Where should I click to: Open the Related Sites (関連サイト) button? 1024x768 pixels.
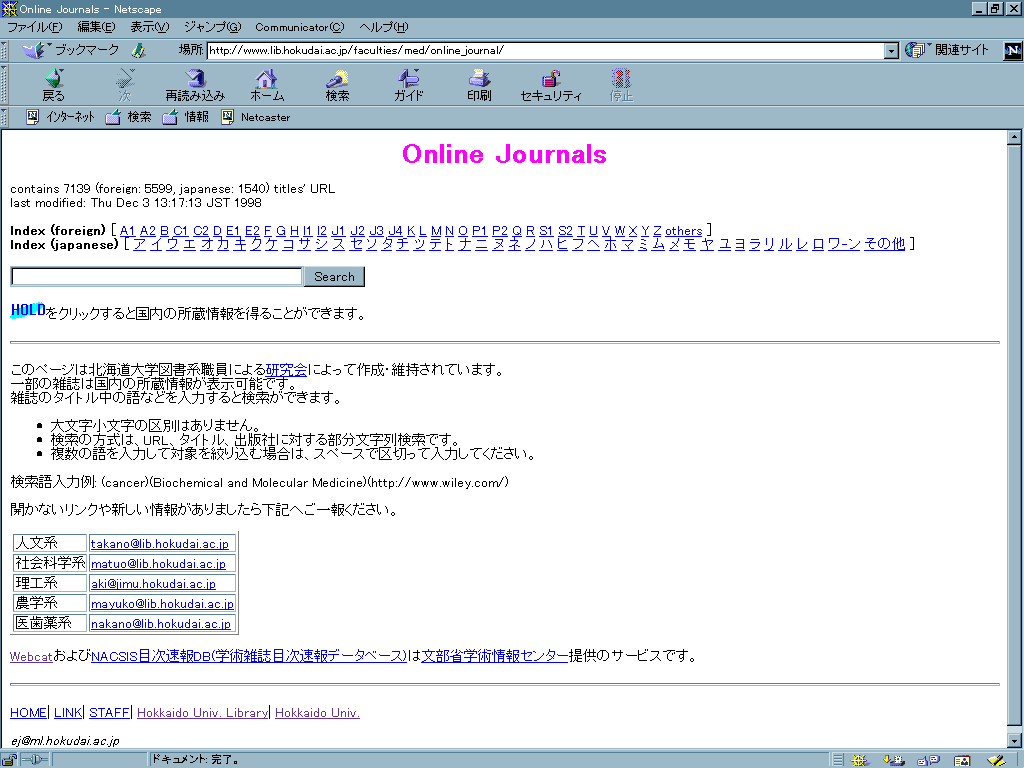tap(948, 50)
